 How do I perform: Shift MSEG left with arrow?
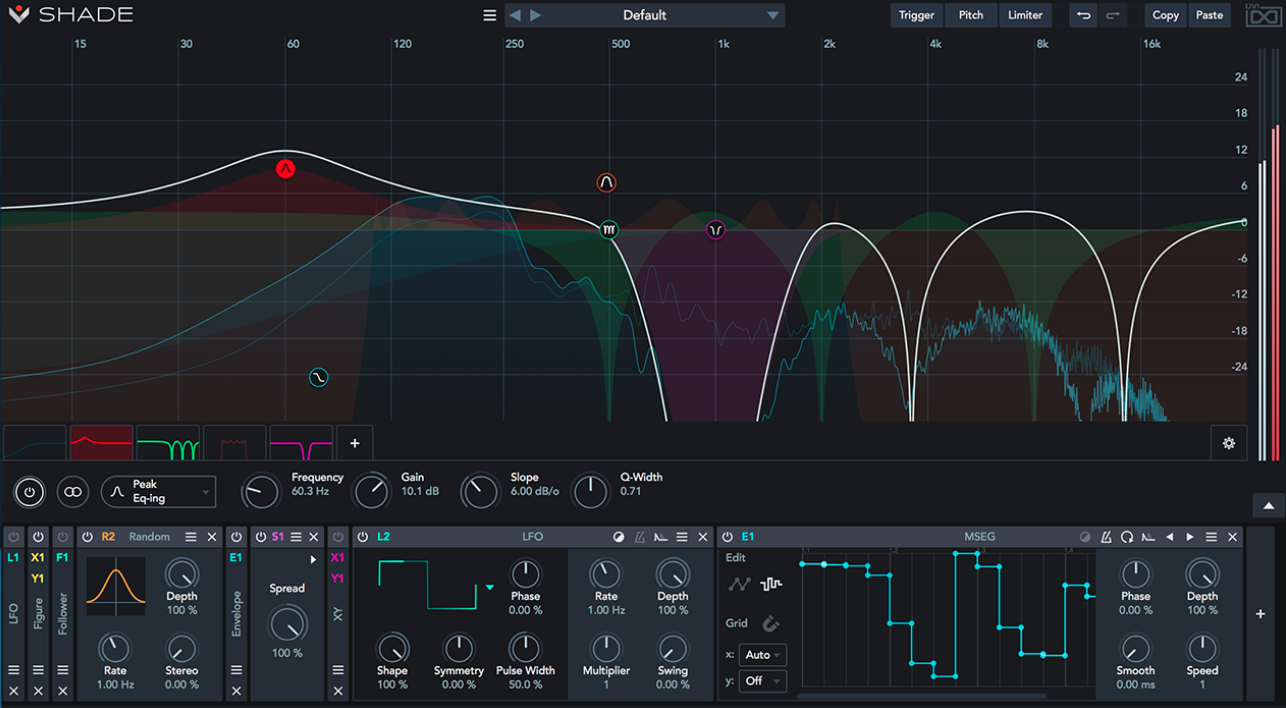[1169, 537]
